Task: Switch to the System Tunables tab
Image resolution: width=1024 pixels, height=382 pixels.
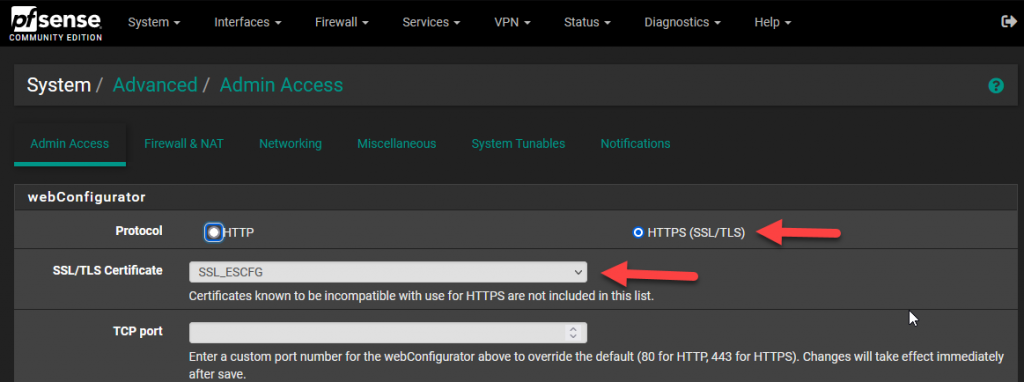Action: point(518,144)
